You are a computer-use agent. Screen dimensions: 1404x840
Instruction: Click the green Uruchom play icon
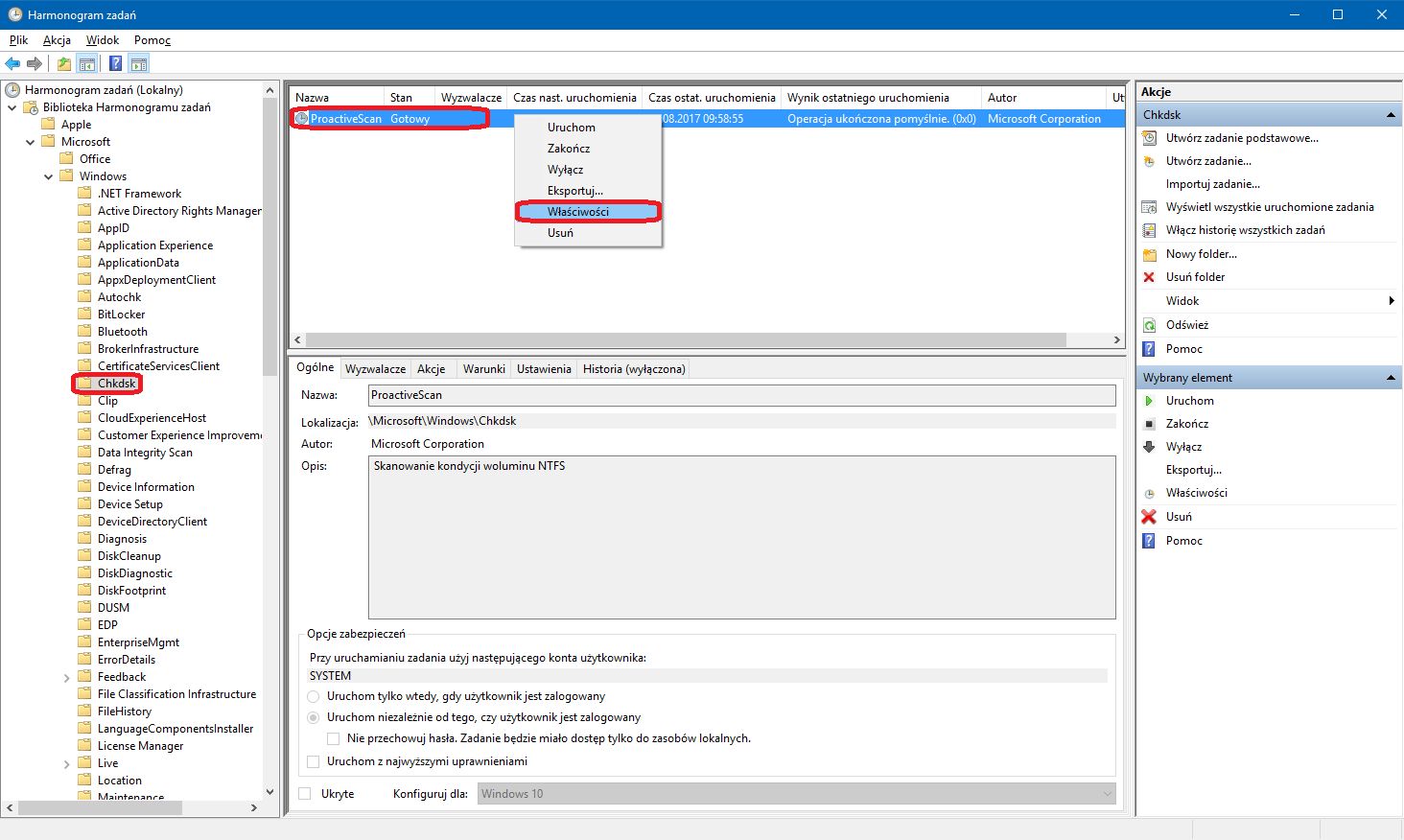[1149, 401]
